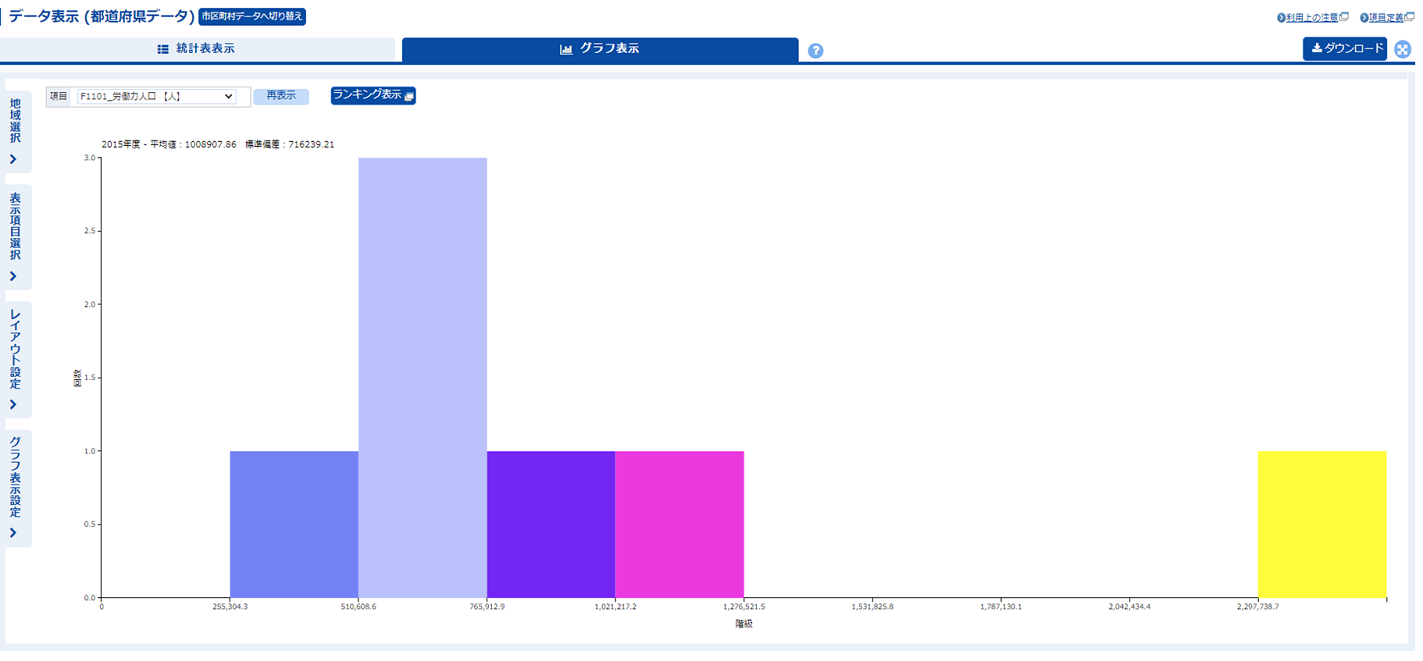Click the ダウンロード button

coord(1345,49)
